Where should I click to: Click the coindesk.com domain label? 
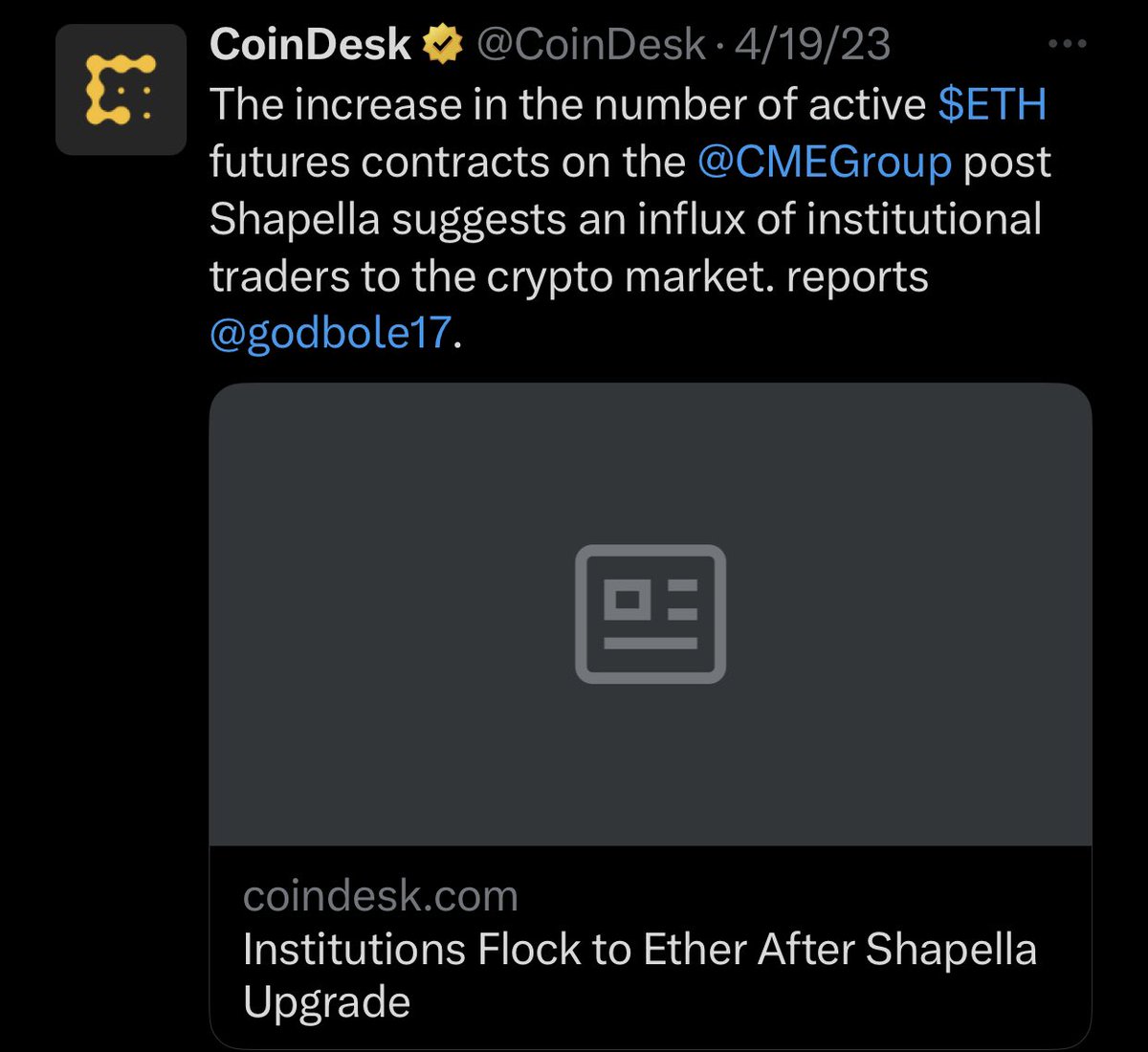(381, 896)
